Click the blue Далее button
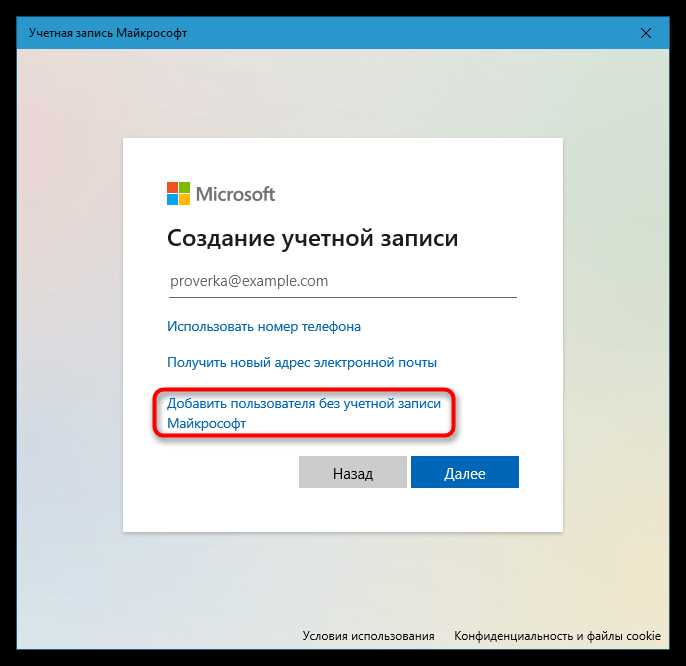Image resolution: width=686 pixels, height=666 pixels. pos(465,472)
